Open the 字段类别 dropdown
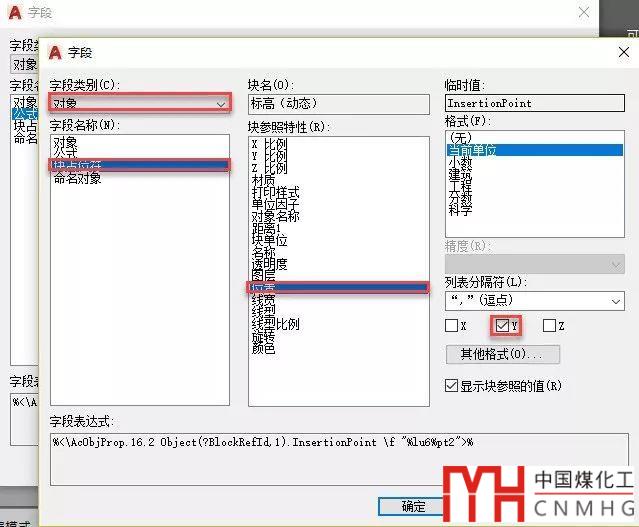The image size is (639, 527). [140, 103]
